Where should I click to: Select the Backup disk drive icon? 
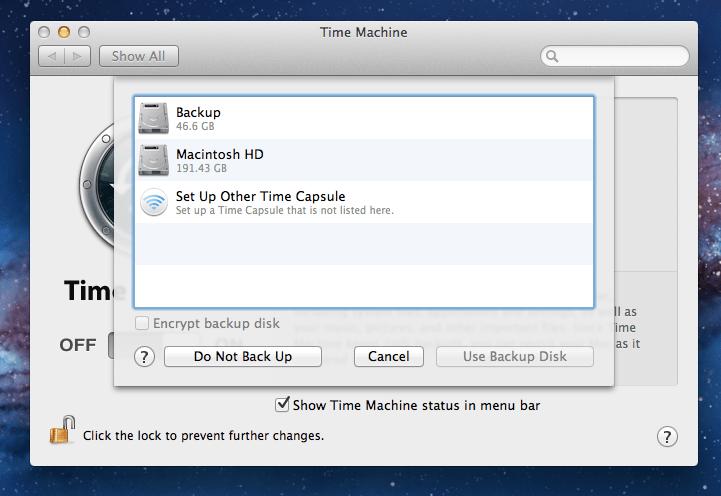pyautogui.click(x=154, y=118)
